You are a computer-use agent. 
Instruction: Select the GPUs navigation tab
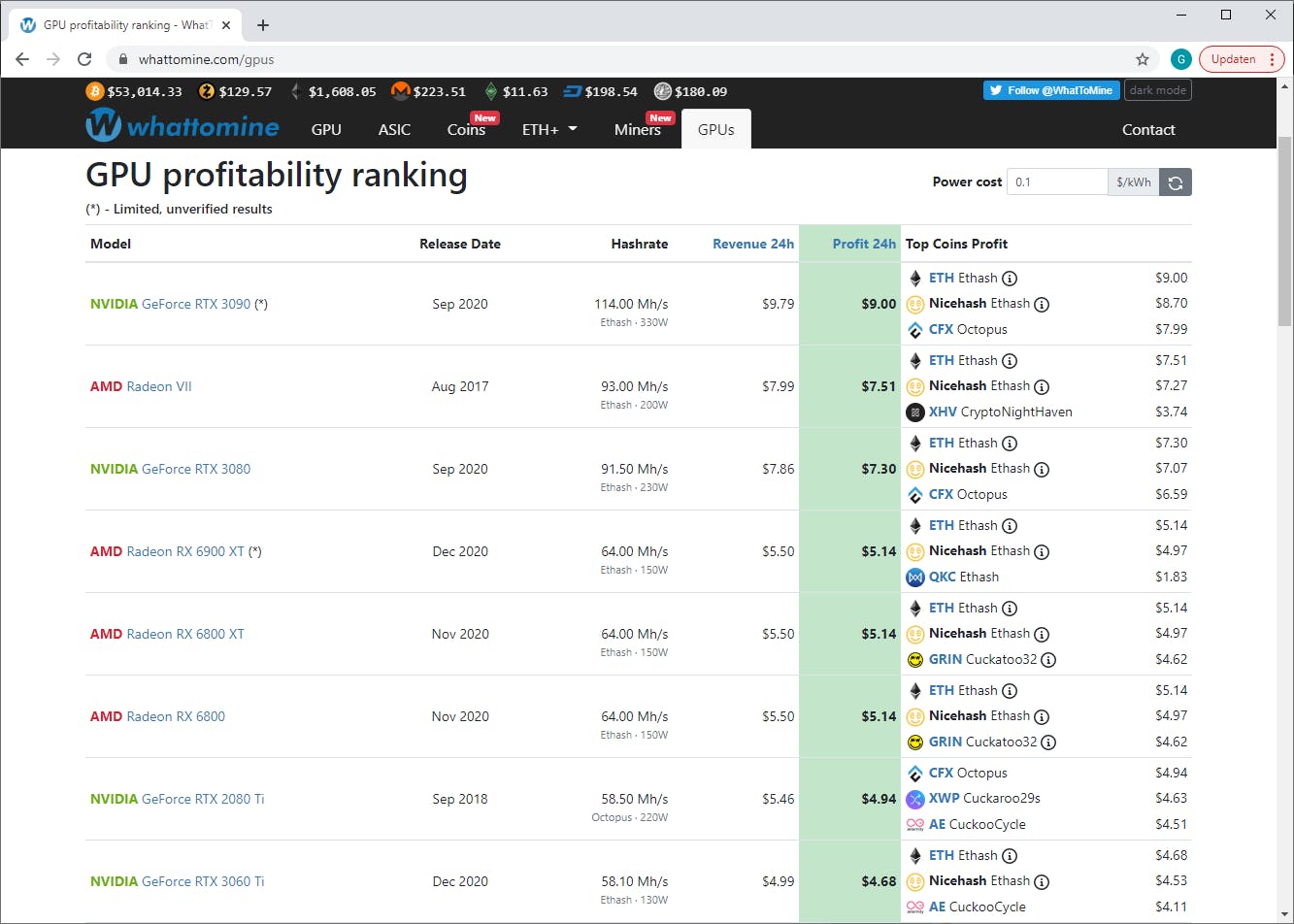716,129
